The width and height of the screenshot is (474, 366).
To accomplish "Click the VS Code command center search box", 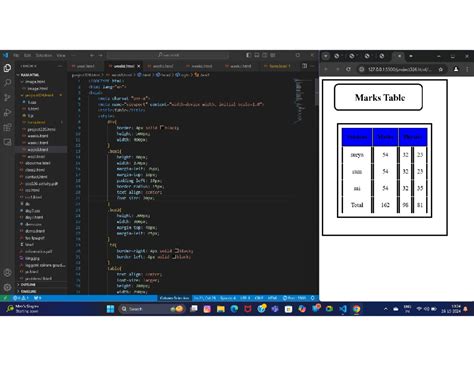I will click(168, 55).
